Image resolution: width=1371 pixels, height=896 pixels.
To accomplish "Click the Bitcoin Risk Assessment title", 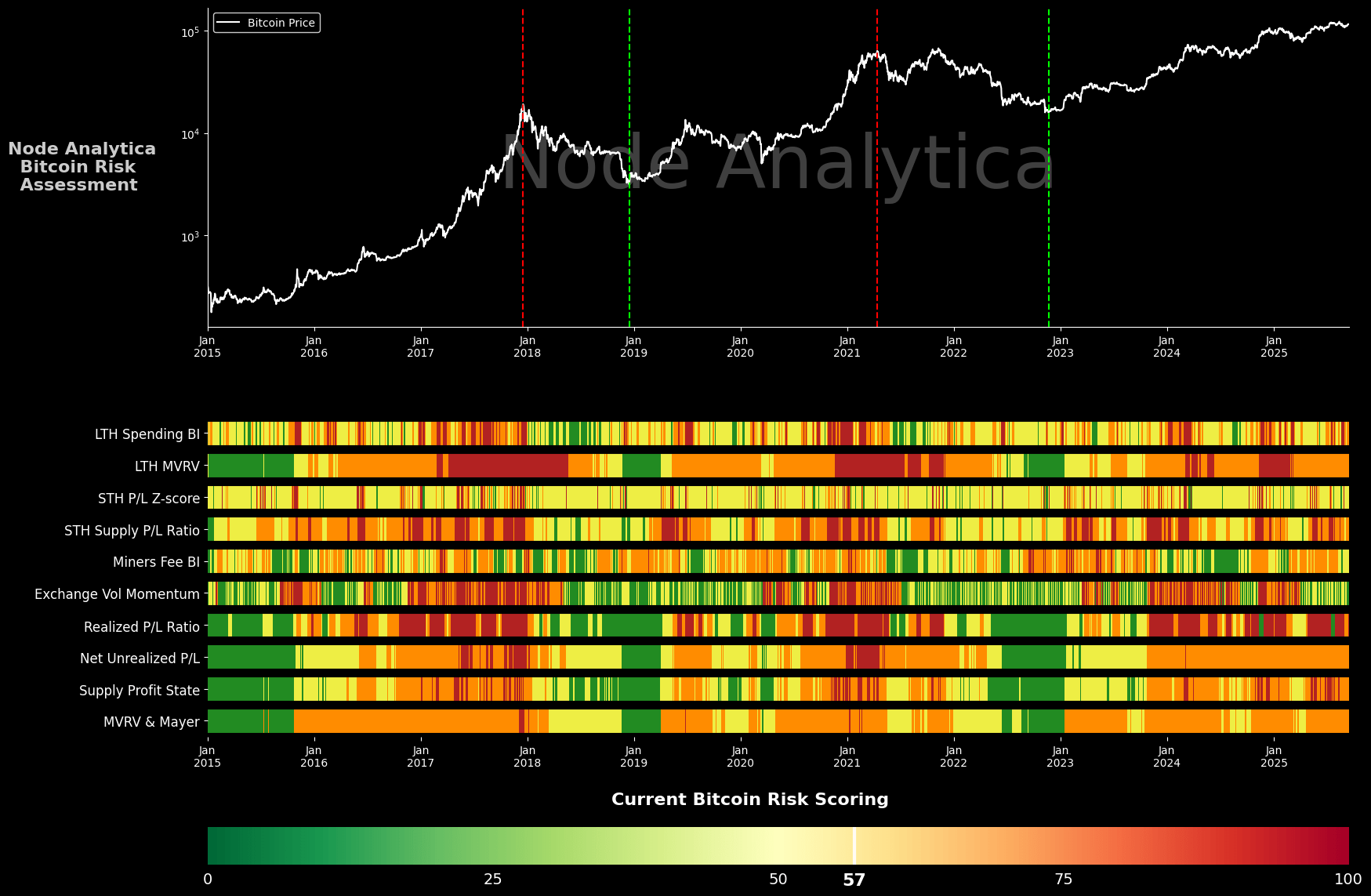I will (80, 166).
